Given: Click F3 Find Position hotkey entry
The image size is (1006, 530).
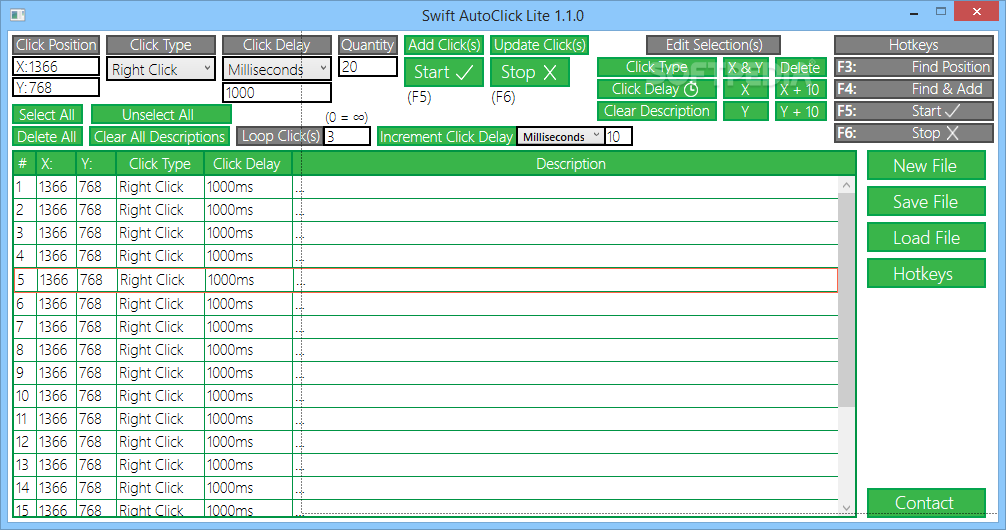Looking at the screenshot, I should pyautogui.click(x=914, y=67).
